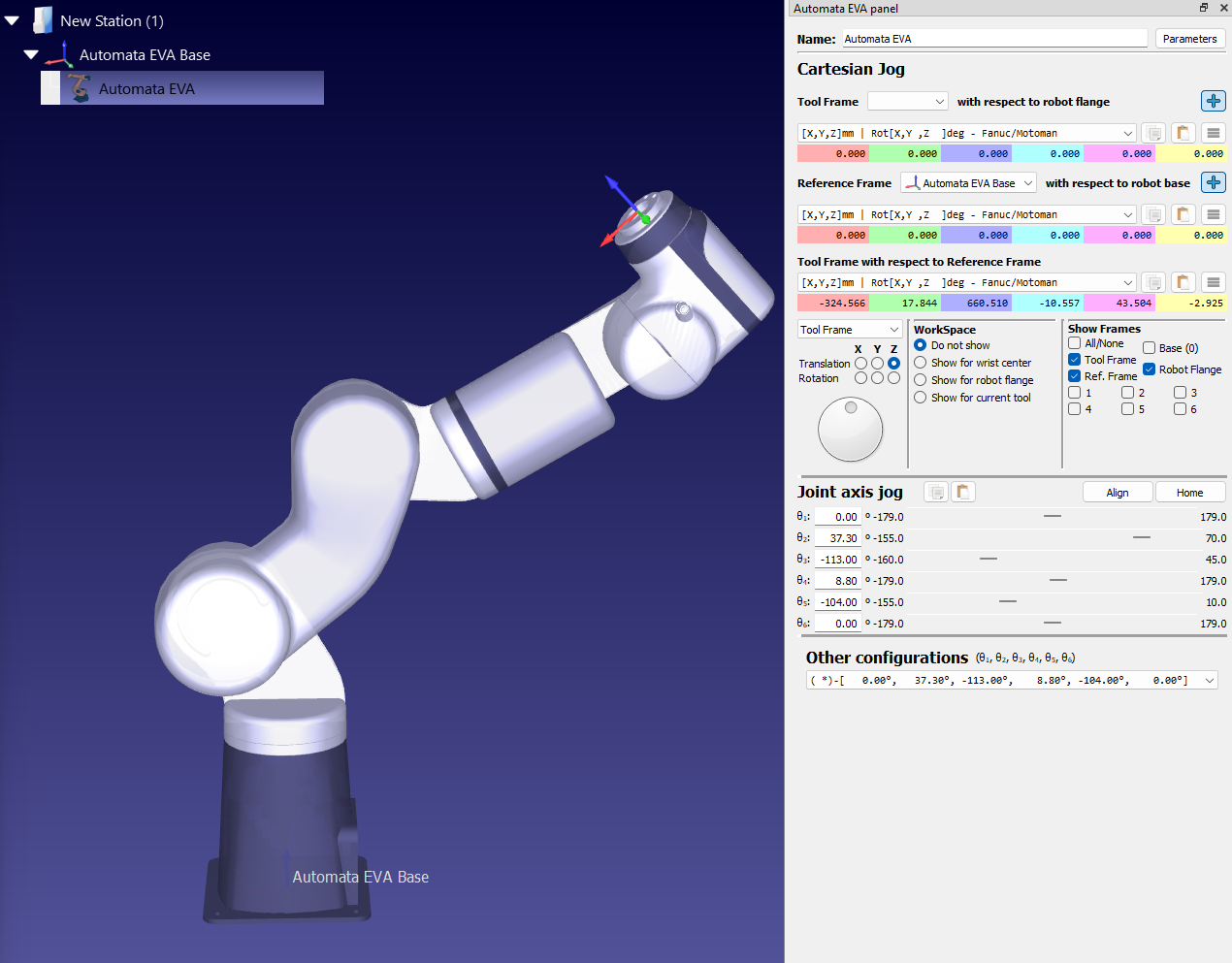The height and width of the screenshot is (963, 1232).
Task: Open tool frame pose options menu icon
Action: coord(1213,133)
